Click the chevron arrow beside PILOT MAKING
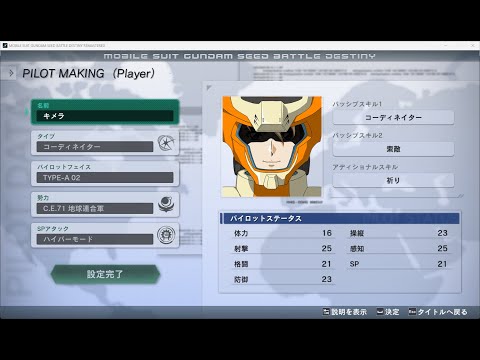The image size is (480, 360). click(x=11, y=73)
